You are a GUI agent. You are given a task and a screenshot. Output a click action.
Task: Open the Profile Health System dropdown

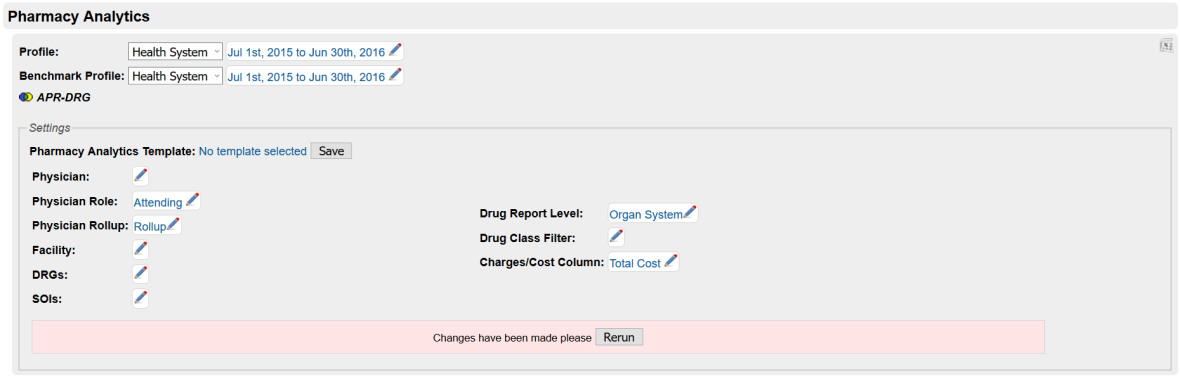coord(175,52)
